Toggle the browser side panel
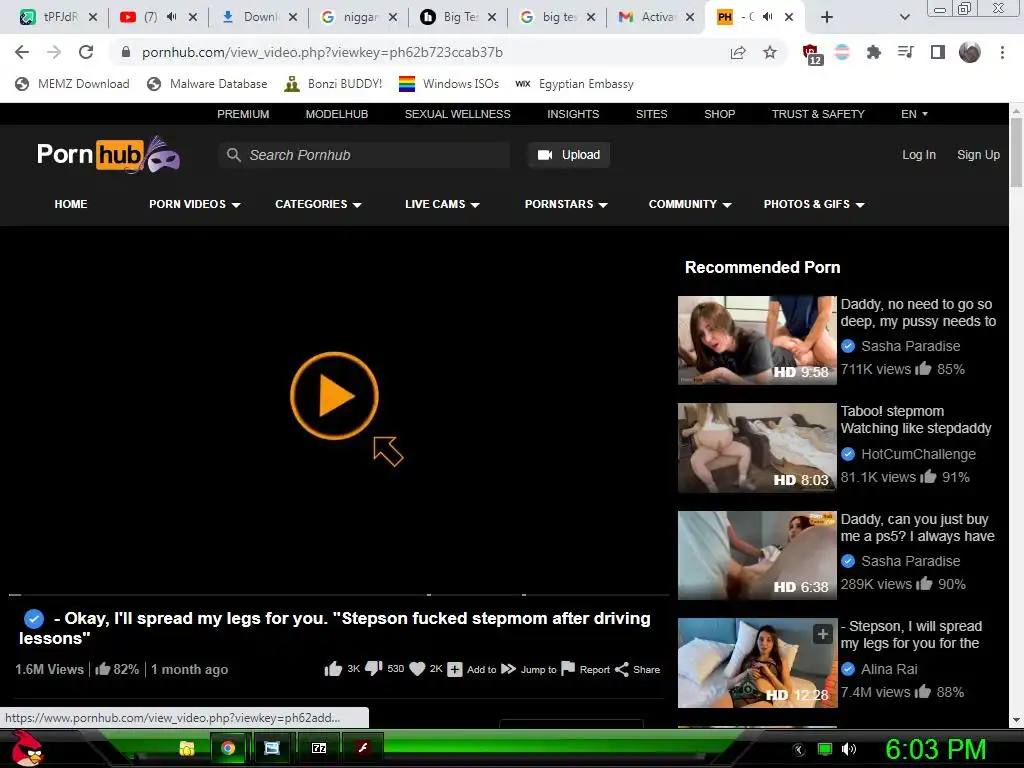The width and height of the screenshot is (1024, 768). pyautogui.click(x=938, y=52)
